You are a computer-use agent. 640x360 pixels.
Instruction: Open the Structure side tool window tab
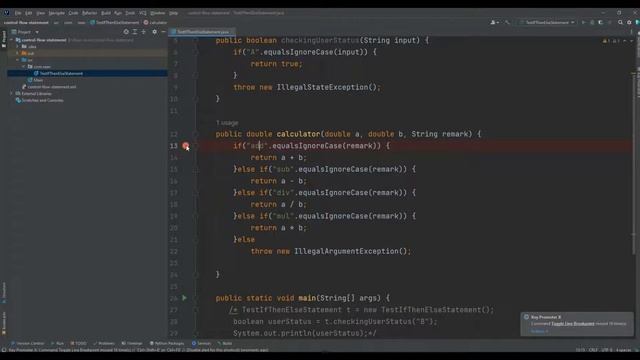click(4, 292)
